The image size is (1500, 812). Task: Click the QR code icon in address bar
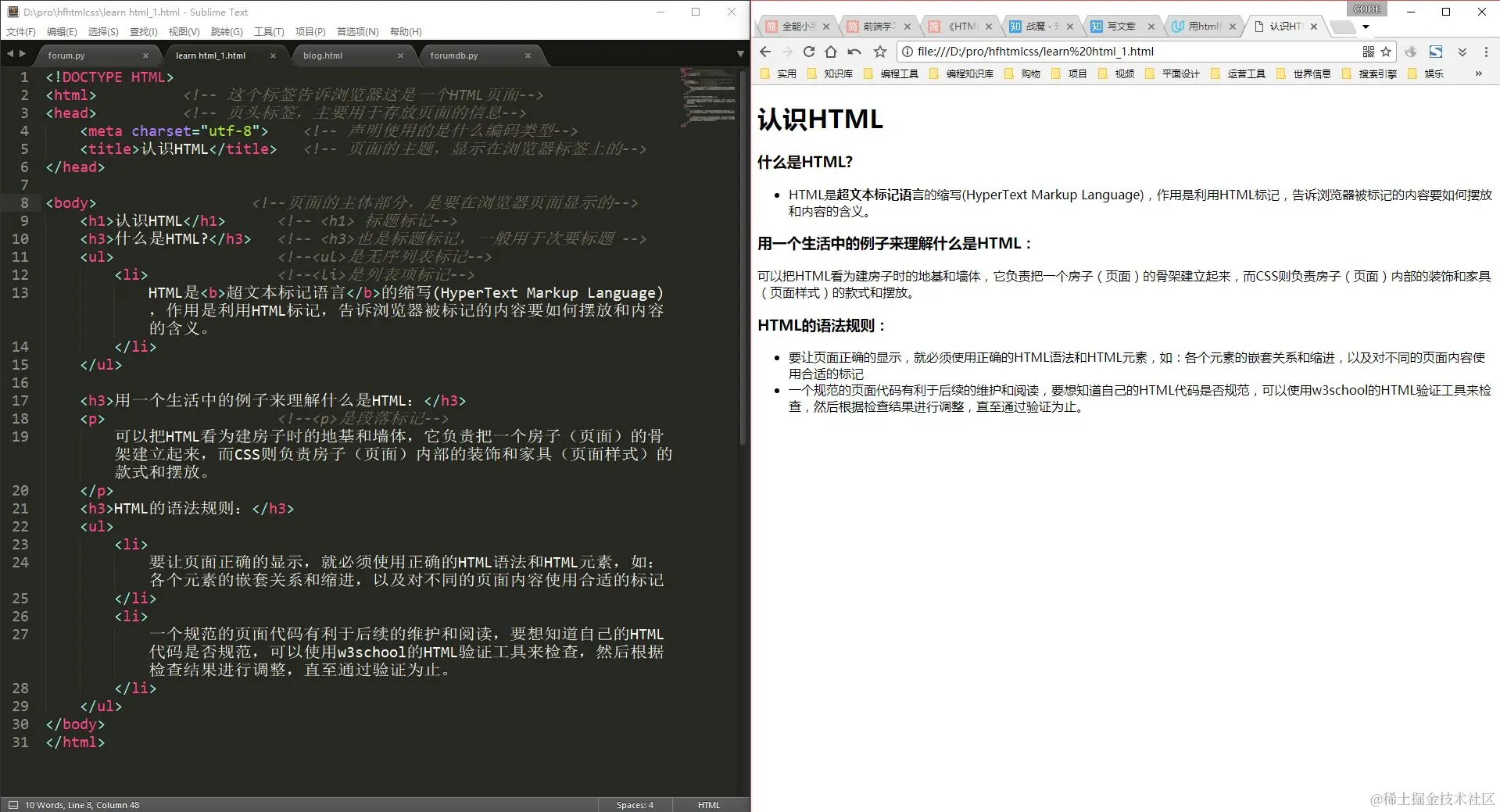pos(1368,52)
